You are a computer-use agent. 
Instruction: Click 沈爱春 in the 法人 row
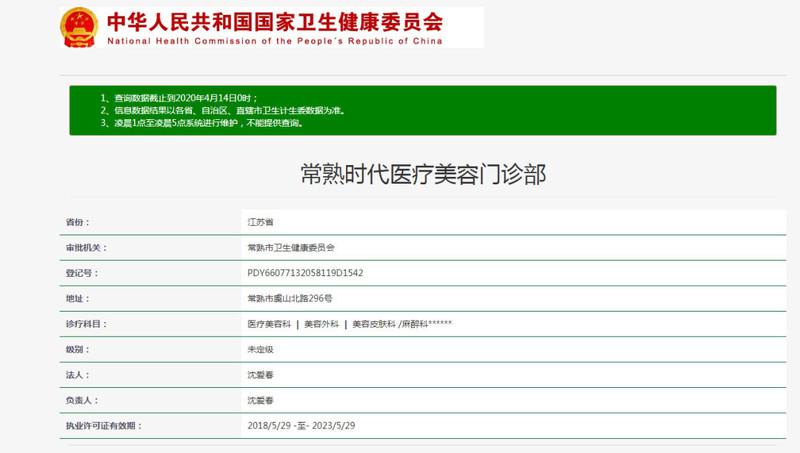(261, 375)
